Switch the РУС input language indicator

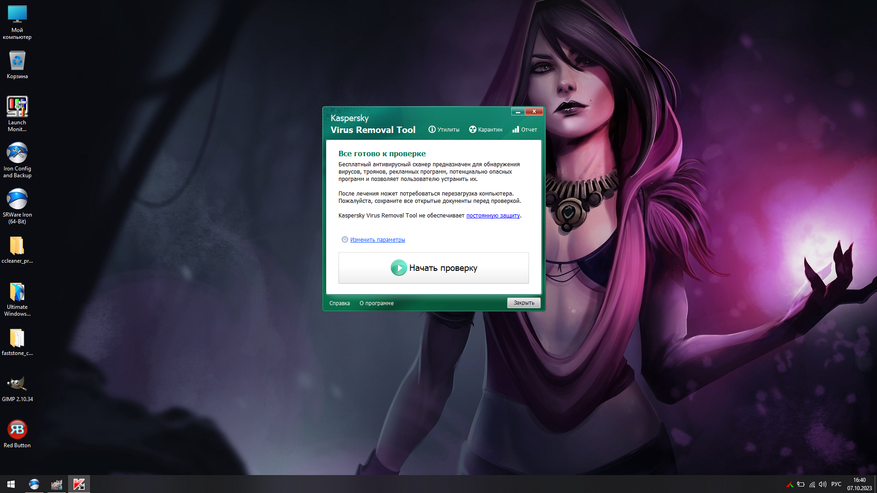coord(836,485)
